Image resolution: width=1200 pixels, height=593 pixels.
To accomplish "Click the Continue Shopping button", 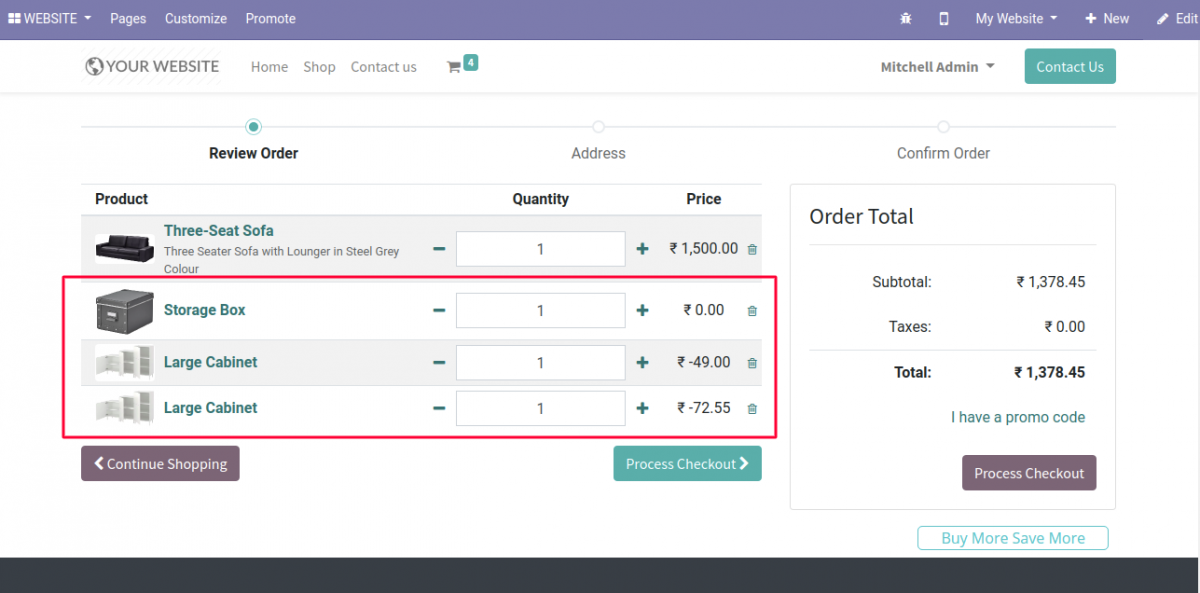I will pos(160,463).
